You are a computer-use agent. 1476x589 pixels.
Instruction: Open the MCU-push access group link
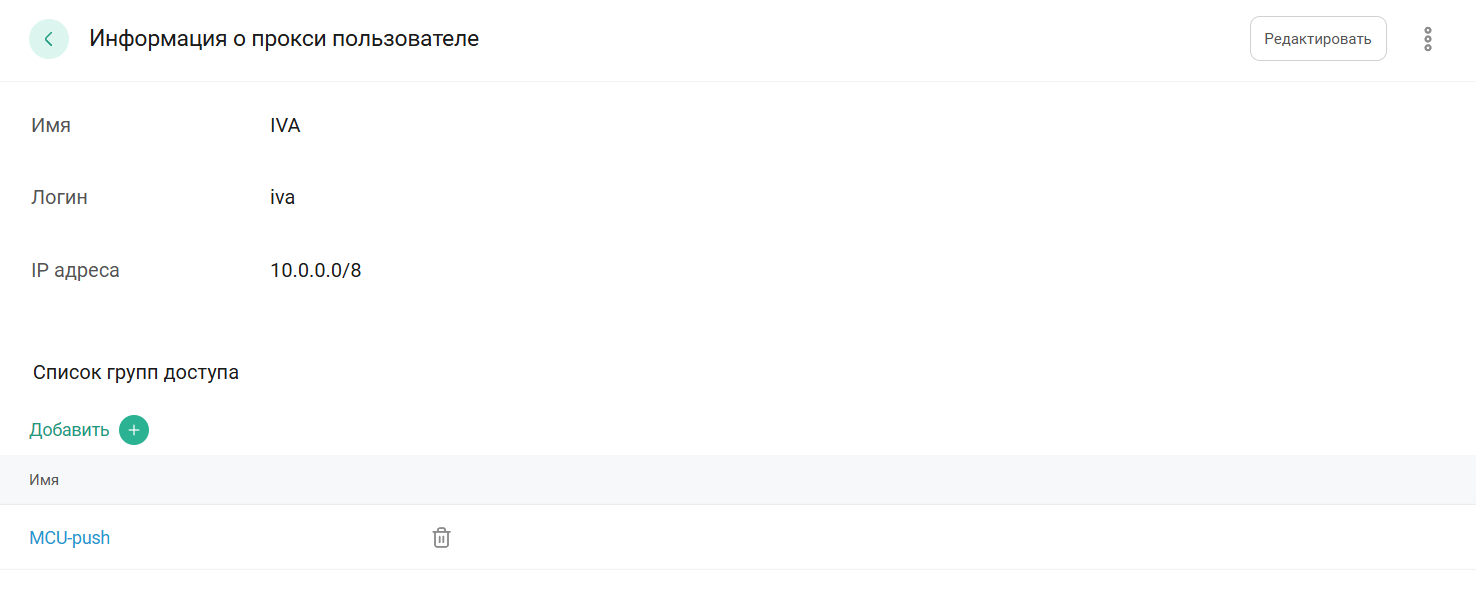click(70, 538)
